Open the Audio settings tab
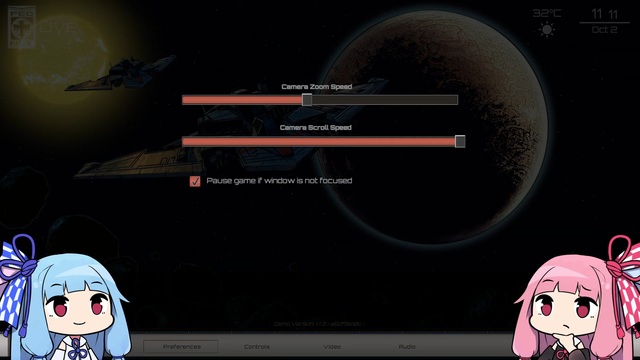The height and width of the screenshot is (360, 640). point(407,347)
